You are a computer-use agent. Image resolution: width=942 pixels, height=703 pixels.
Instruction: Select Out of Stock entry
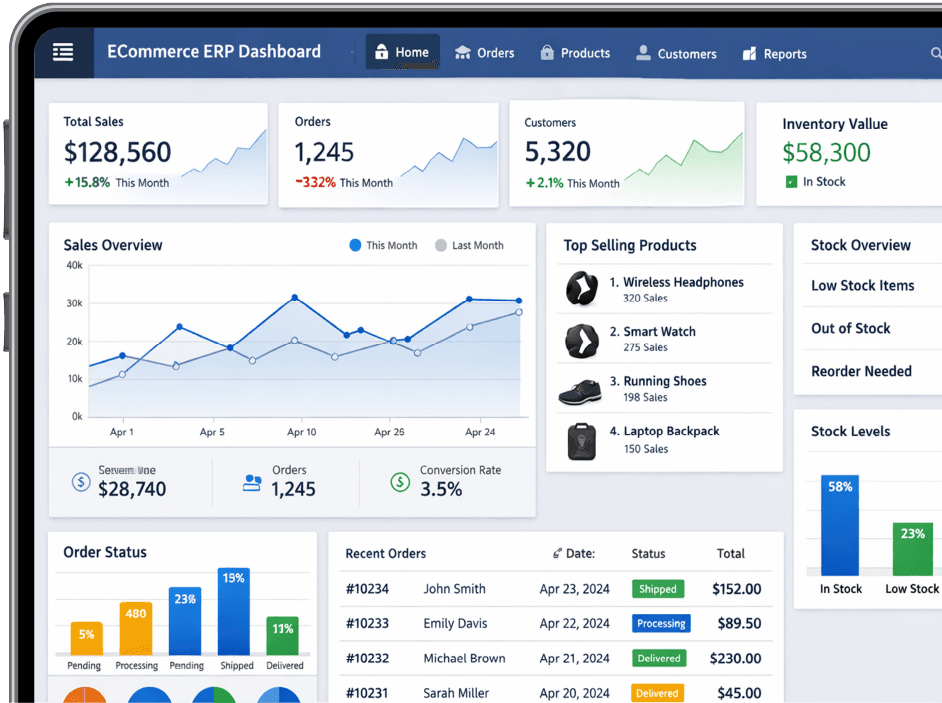coord(851,328)
